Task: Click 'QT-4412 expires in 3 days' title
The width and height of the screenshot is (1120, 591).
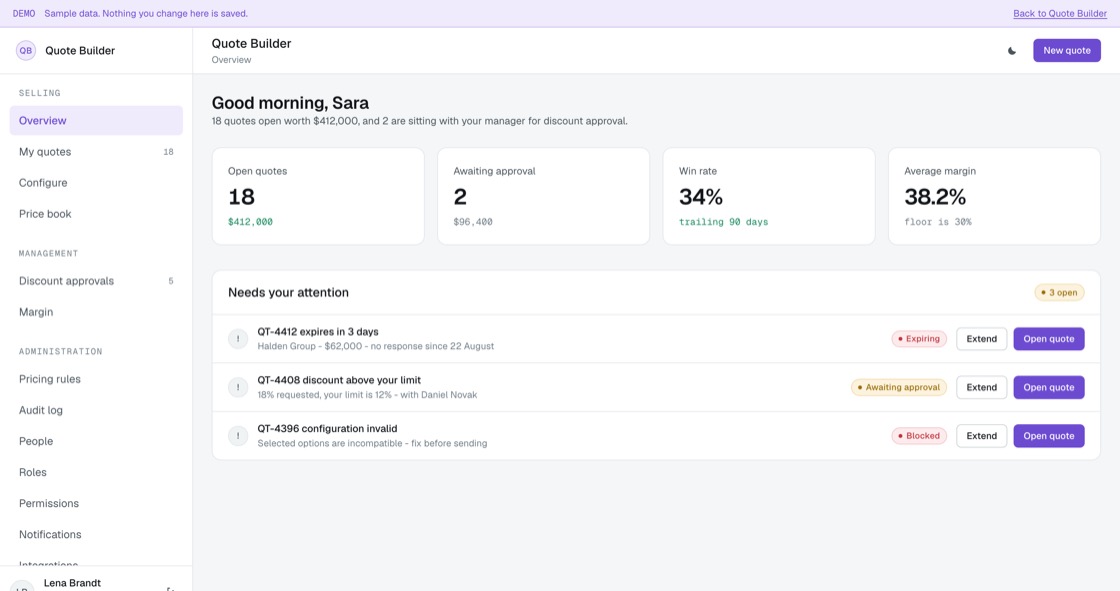Action: pos(318,332)
